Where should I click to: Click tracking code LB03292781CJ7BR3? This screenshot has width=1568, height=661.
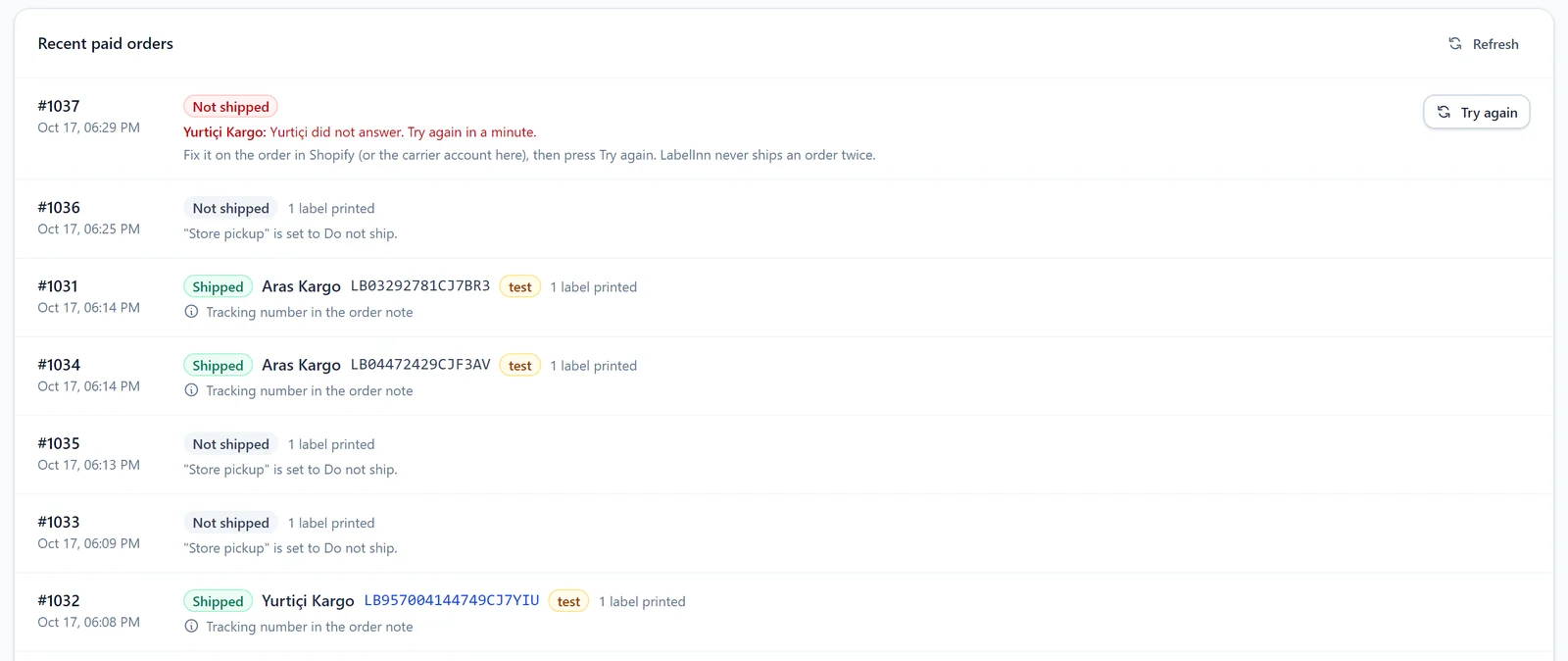pyautogui.click(x=420, y=286)
